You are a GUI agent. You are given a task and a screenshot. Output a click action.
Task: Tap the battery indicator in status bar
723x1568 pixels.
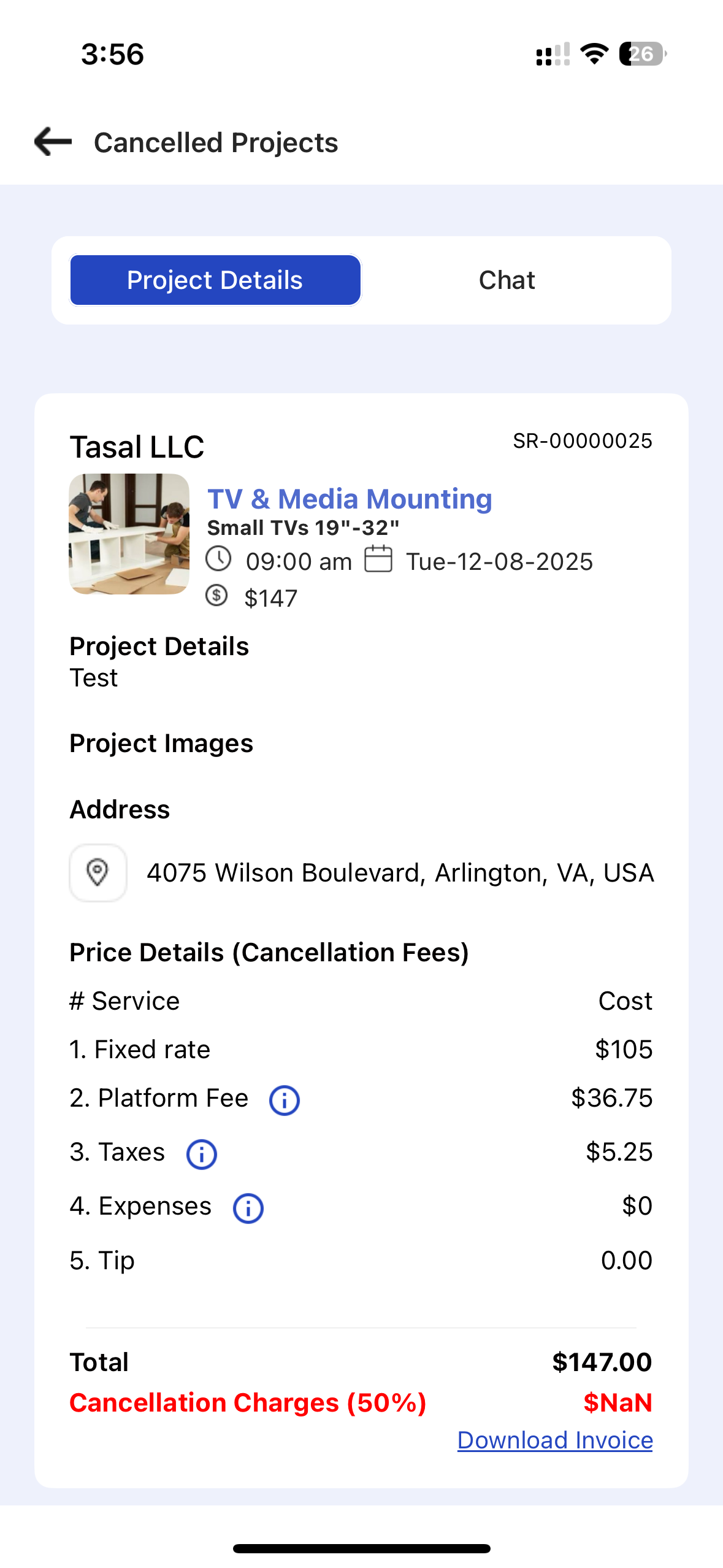point(643,54)
